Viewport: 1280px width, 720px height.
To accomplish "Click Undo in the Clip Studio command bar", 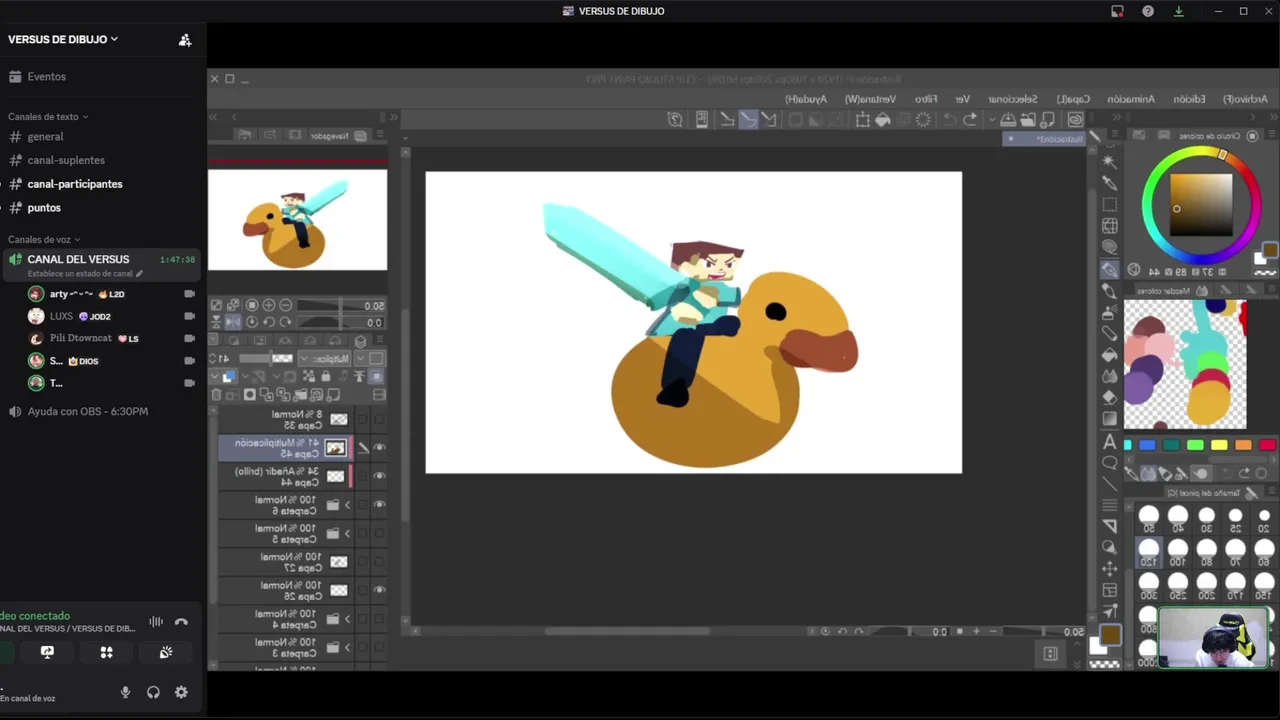I will point(969,120).
